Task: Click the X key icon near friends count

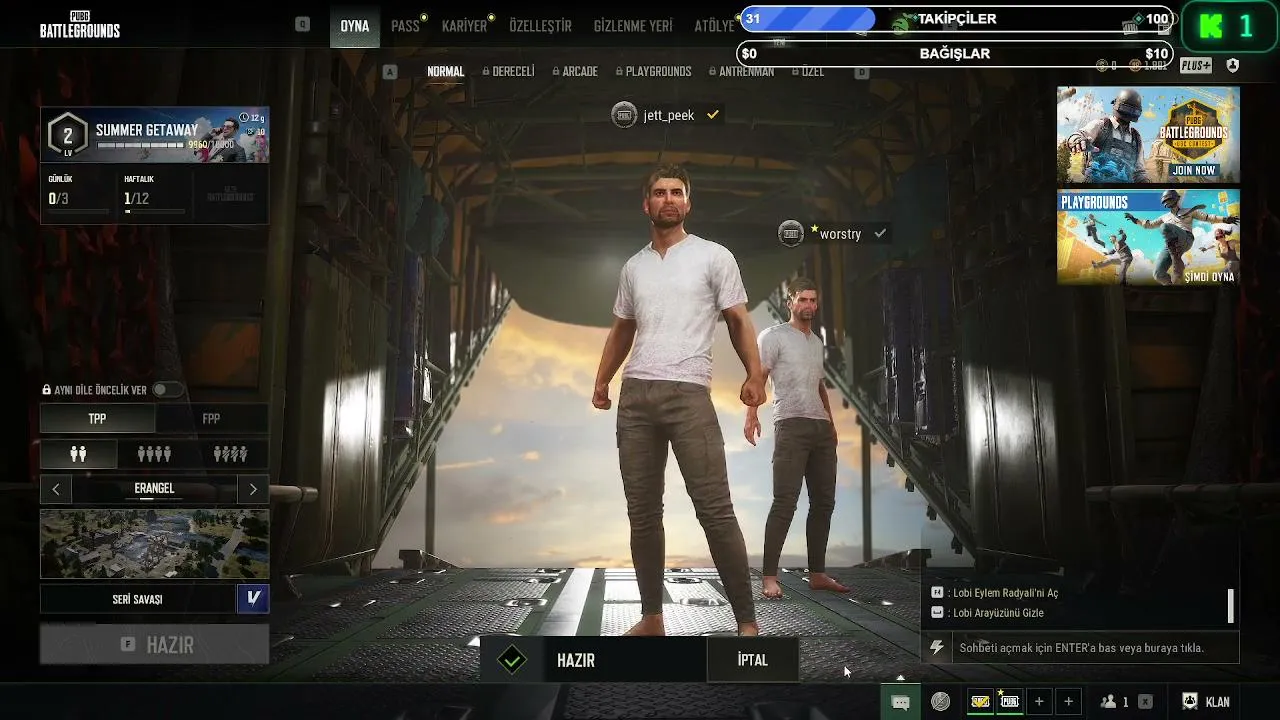Action: coord(1145,702)
